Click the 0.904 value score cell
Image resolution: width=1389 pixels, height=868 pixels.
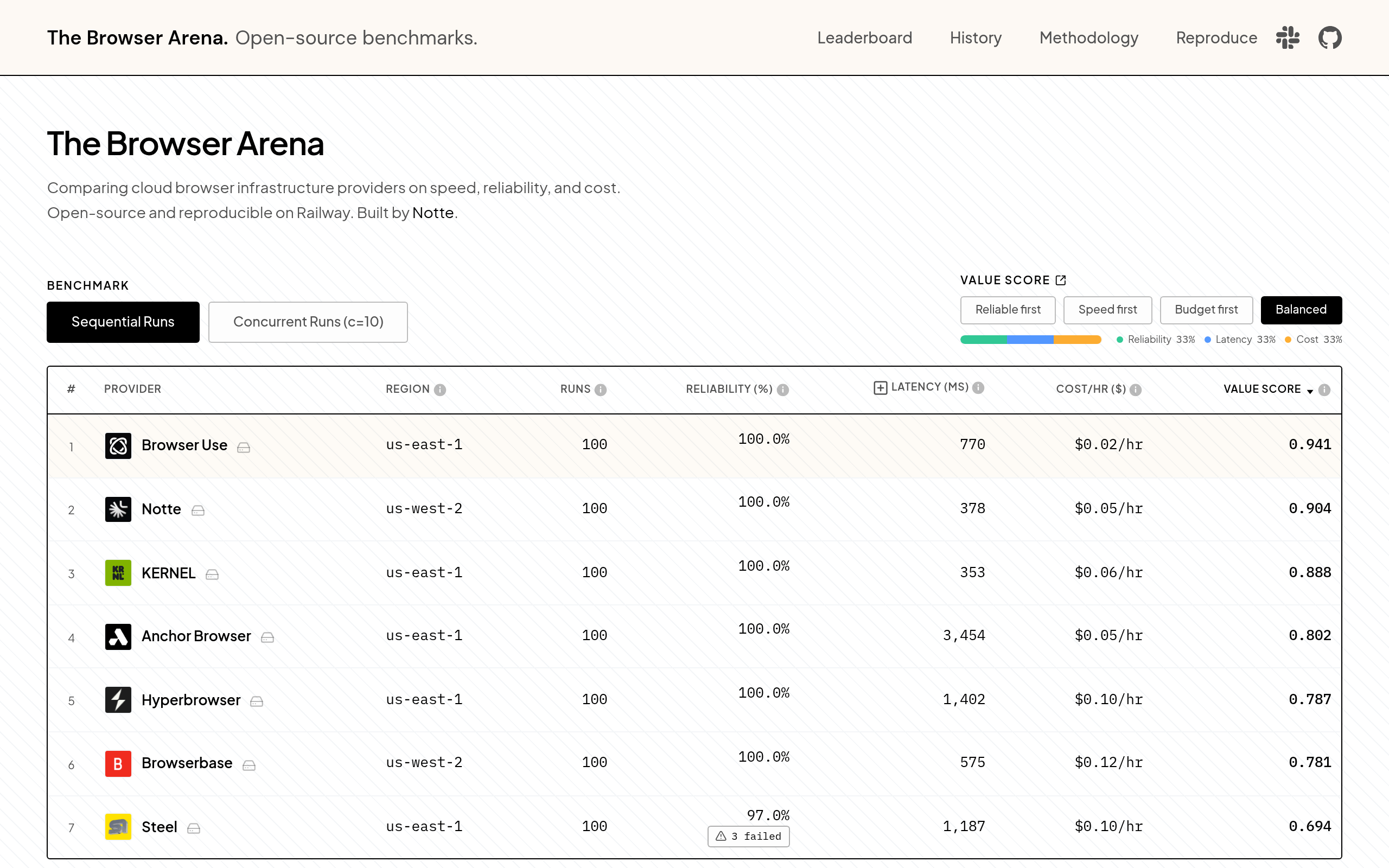[1309, 508]
